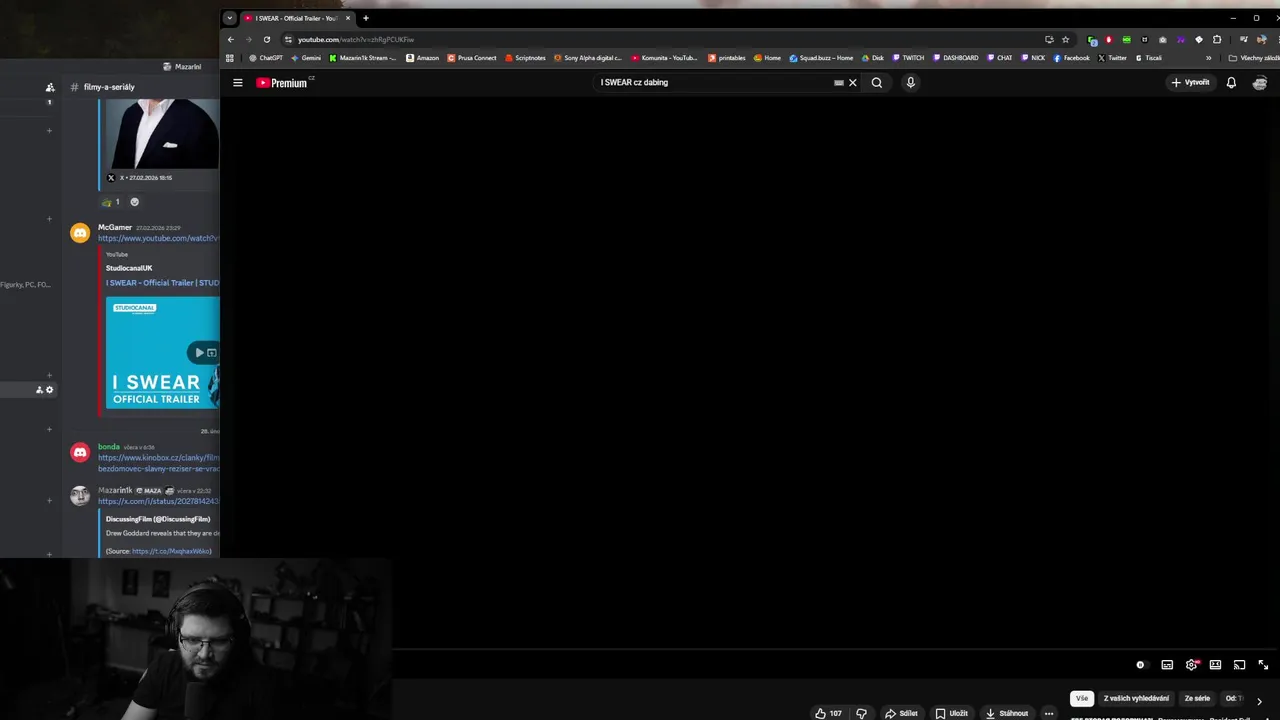The image size is (1280, 720).
Task: Open the I SWEAR trailer thumbnail in Discord
Action: 163,353
